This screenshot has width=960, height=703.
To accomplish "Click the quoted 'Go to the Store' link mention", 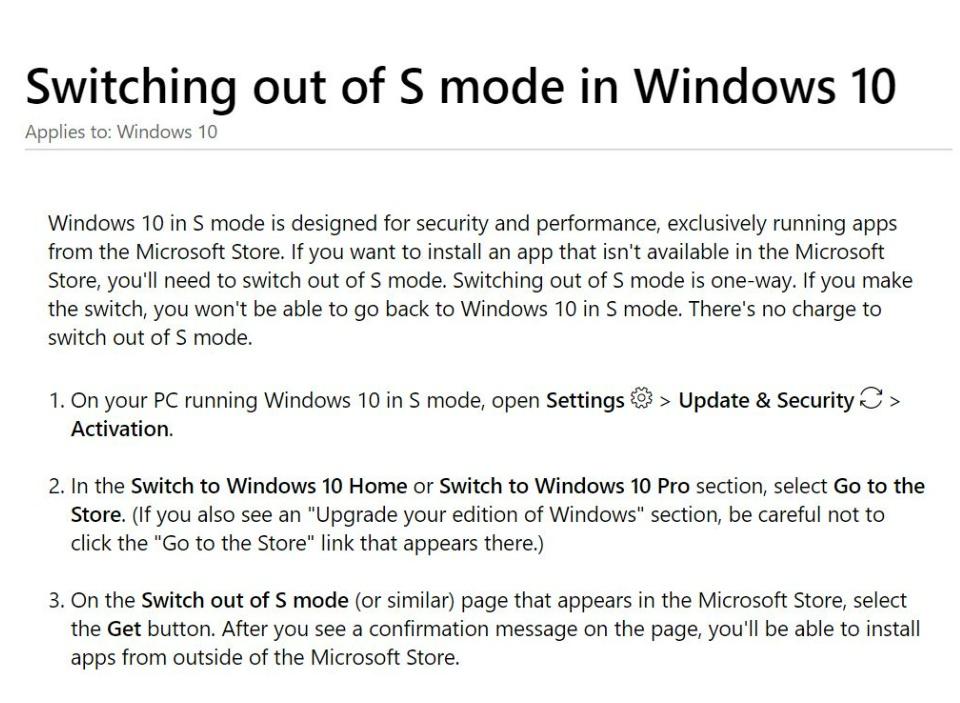I will point(233,543).
